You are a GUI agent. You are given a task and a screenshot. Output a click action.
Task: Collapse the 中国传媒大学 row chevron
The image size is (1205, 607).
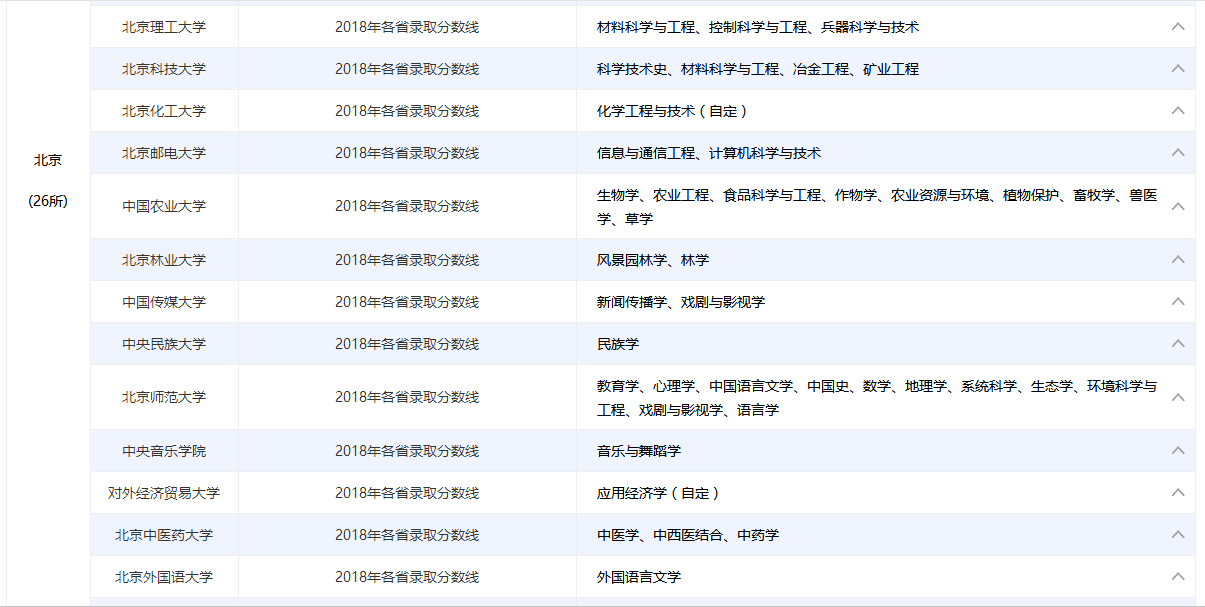click(x=1178, y=302)
